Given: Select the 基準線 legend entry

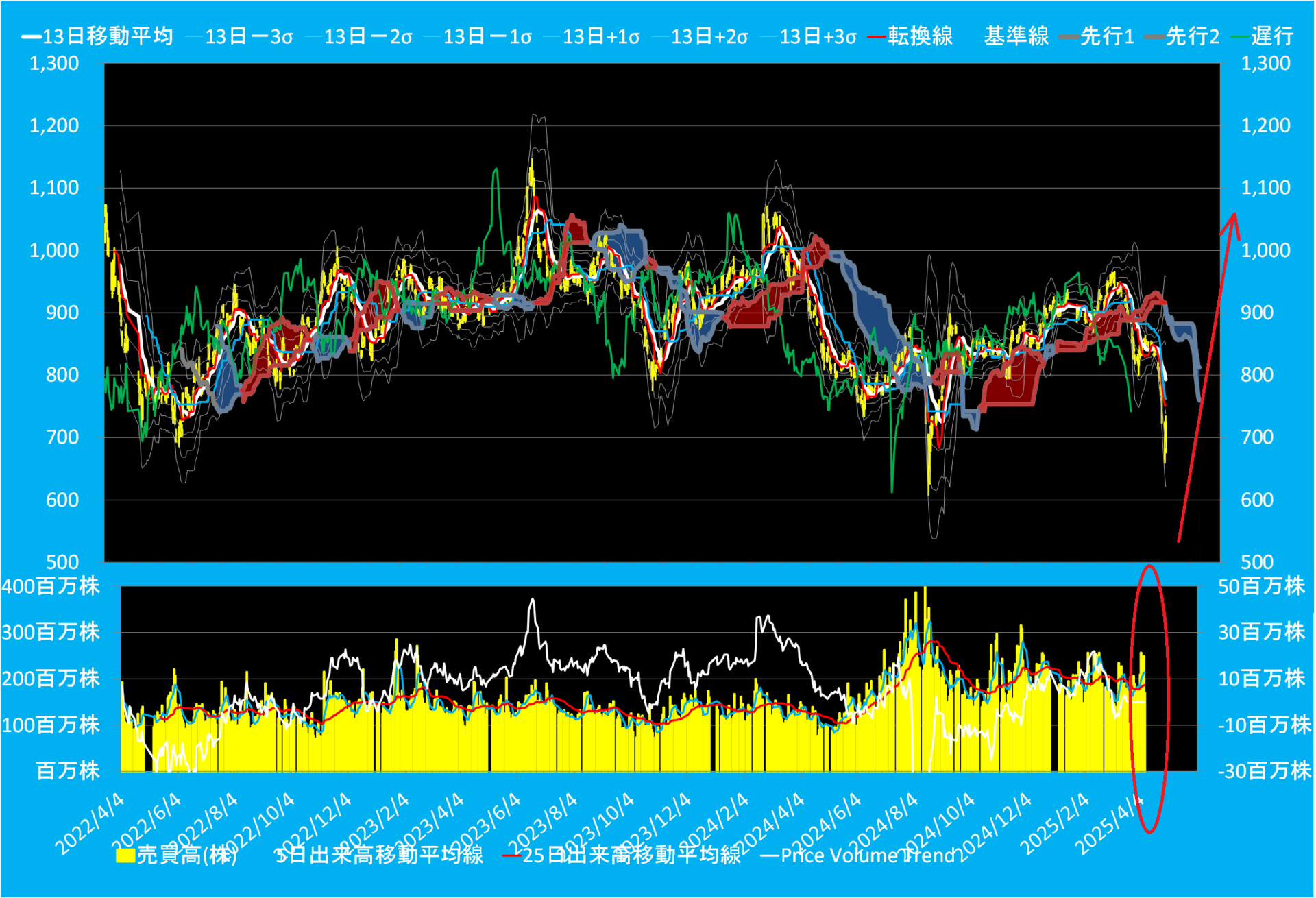Looking at the screenshot, I should click(x=1016, y=36).
